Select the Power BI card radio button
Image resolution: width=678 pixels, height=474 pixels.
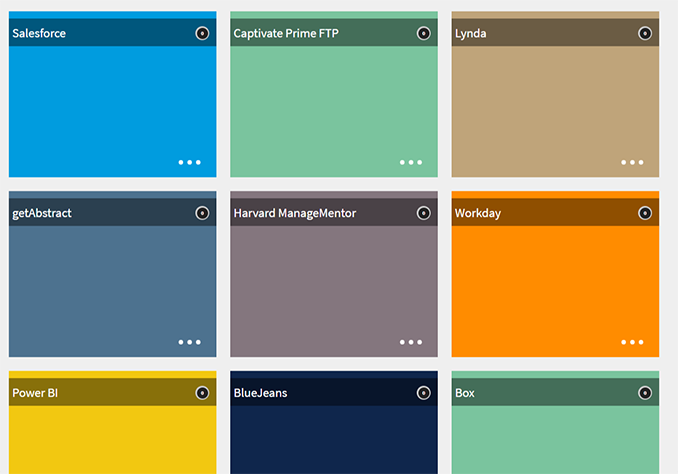(x=202, y=393)
